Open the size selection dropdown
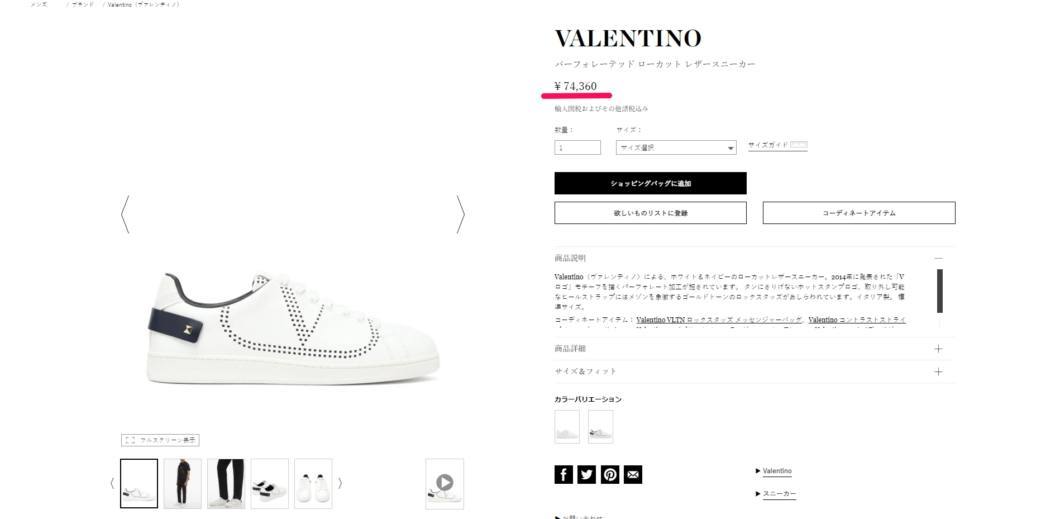Image resolution: width=1060 pixels, height=519 pixels. (x=676, y=147)
